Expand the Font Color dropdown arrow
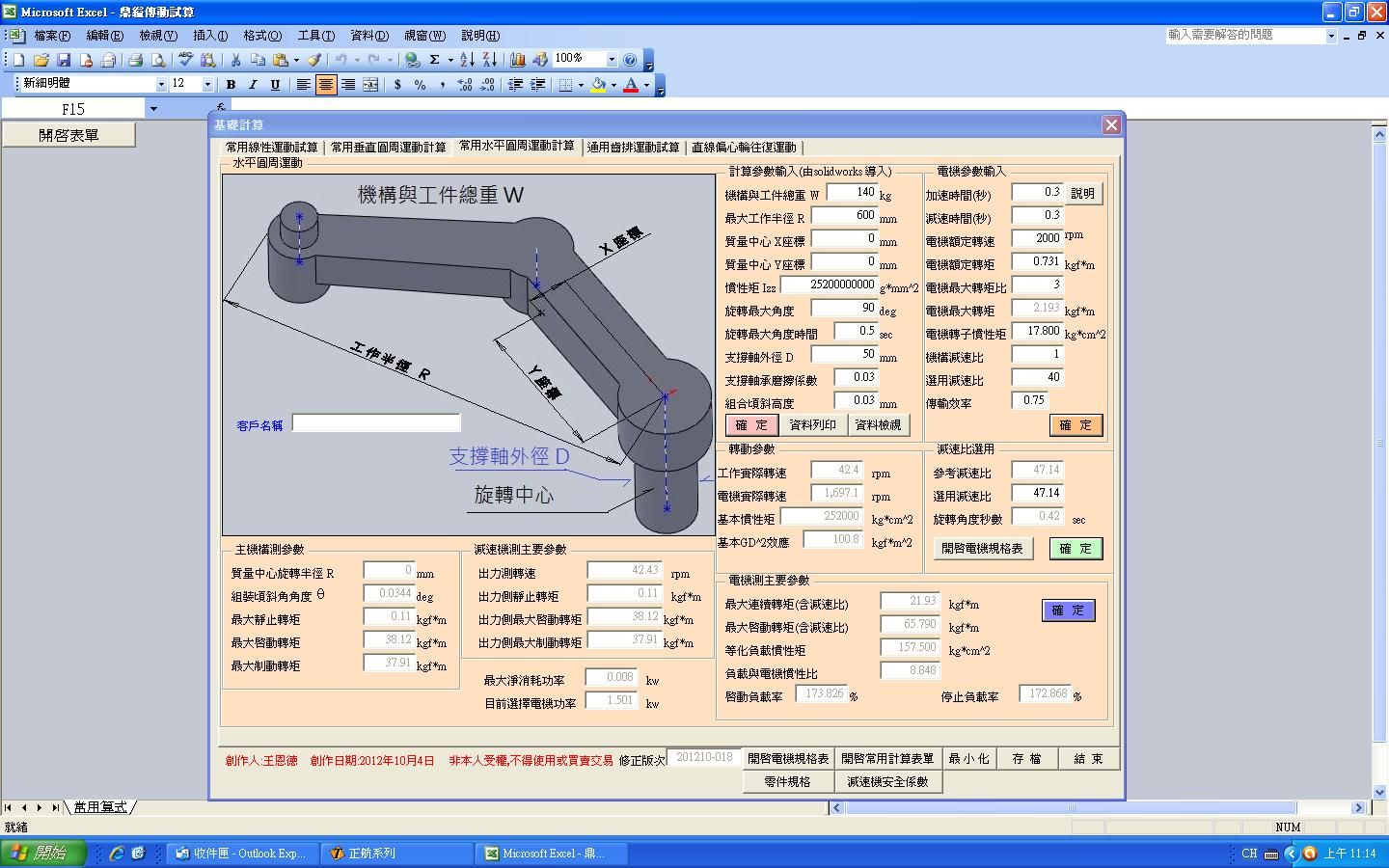The image size is (1389, 868). point(646,85)
